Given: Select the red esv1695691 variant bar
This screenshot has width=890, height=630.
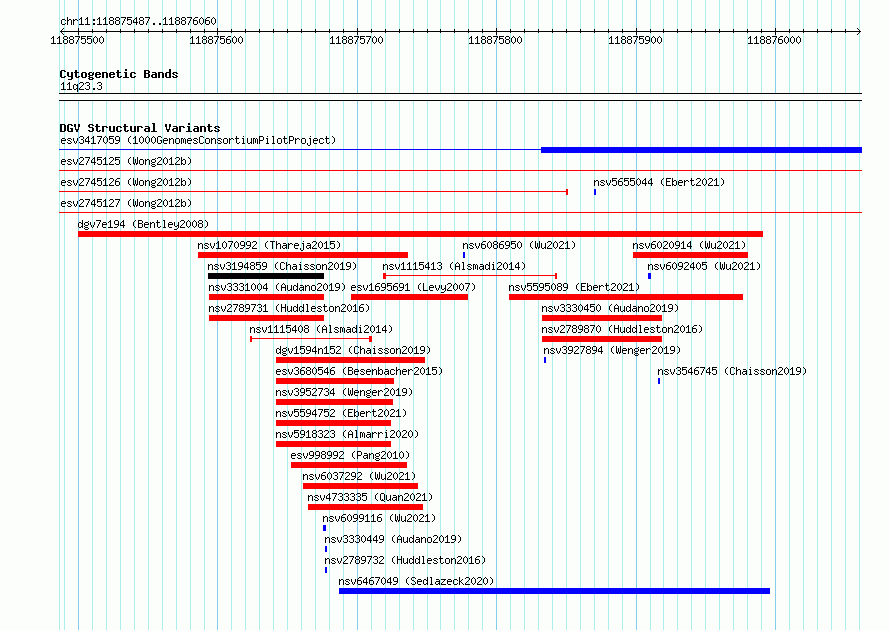Looking at the screenshot, I should [410, 297].
